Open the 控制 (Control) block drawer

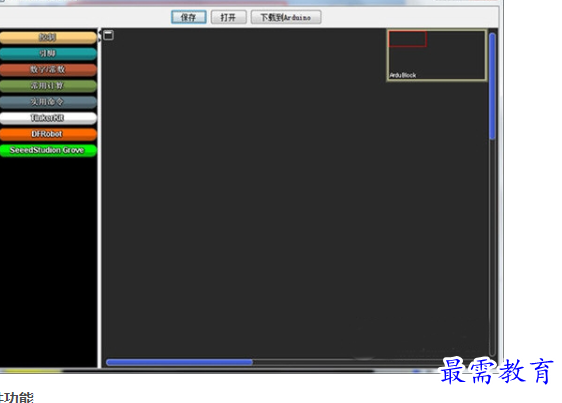[48, 37]
